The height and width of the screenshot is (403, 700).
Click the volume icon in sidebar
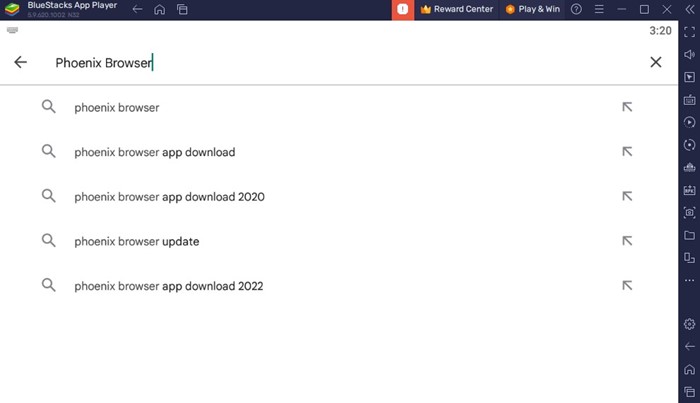tap(689, 54)
